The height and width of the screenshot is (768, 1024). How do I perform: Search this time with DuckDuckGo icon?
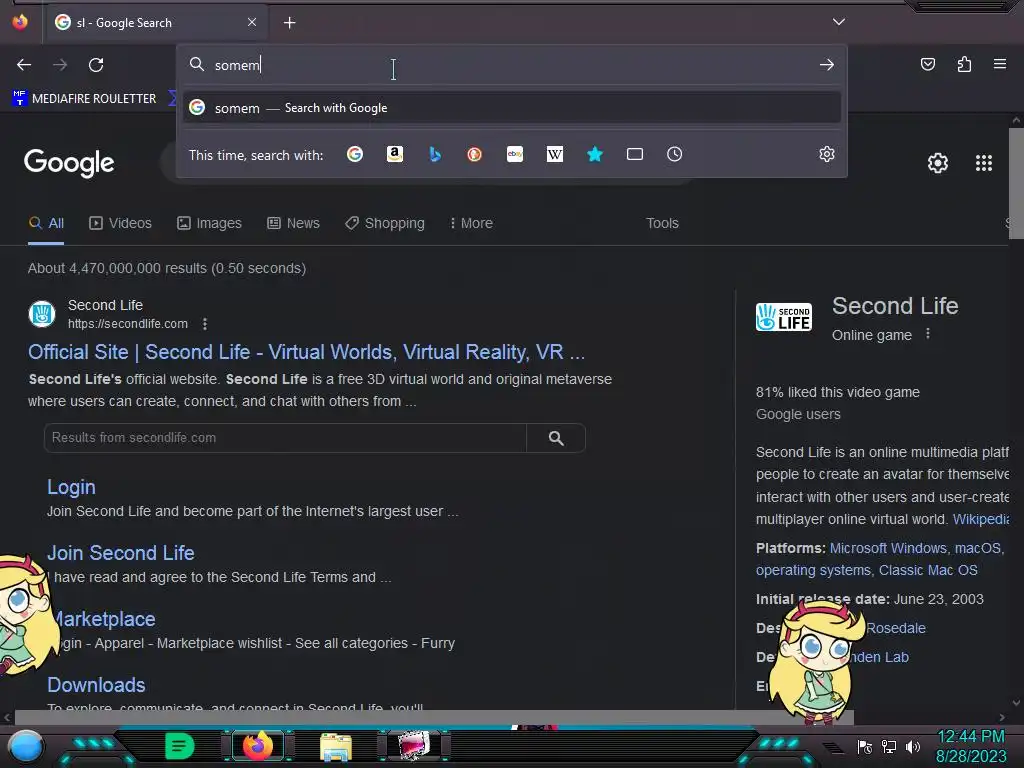point(475,154)
